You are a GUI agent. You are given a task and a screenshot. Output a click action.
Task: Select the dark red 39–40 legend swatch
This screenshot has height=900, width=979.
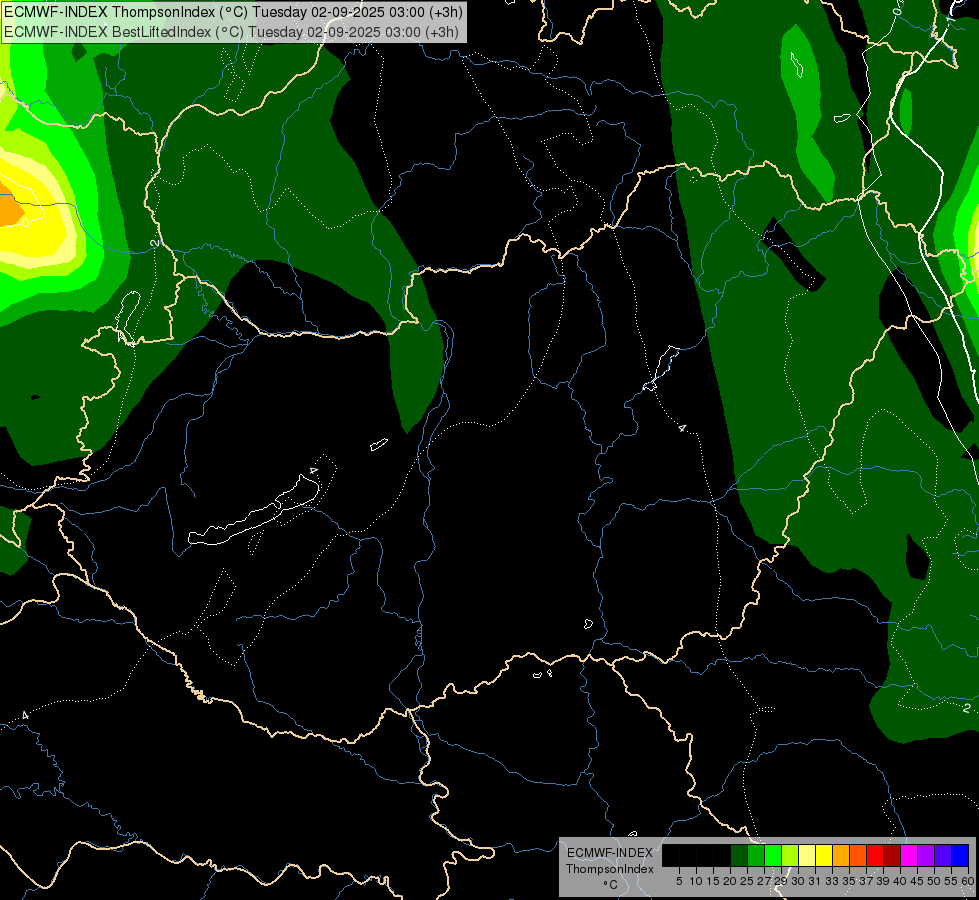point(892,855)
